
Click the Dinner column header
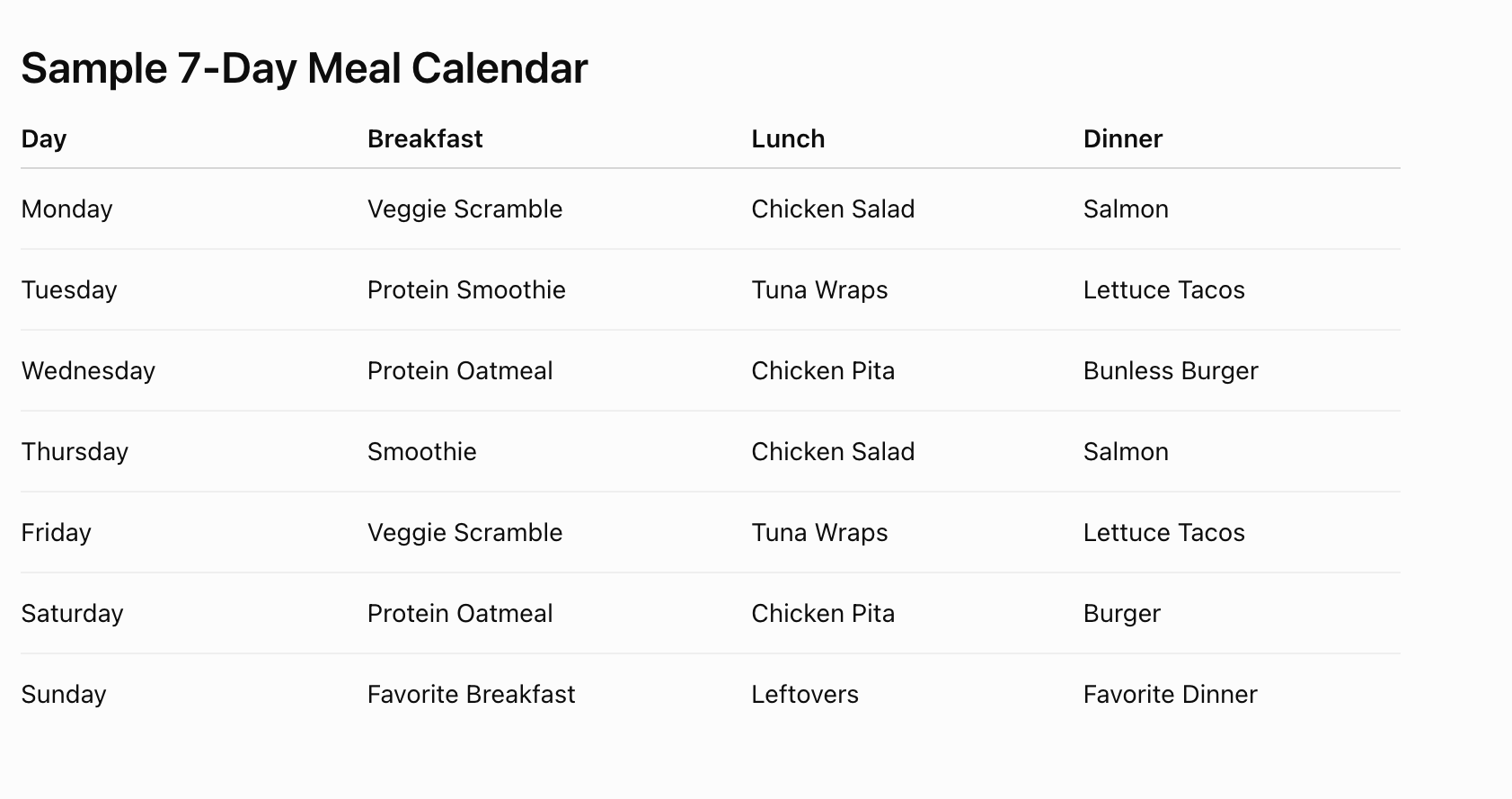(x=1123, y=138)
